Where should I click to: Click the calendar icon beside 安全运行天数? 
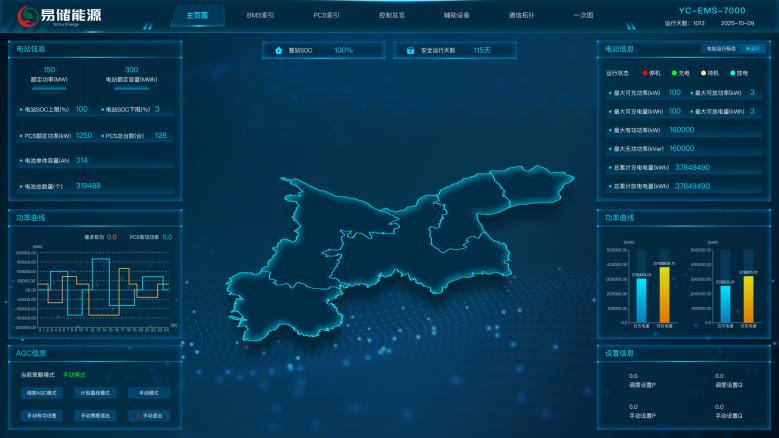click(x=410, y=51)
